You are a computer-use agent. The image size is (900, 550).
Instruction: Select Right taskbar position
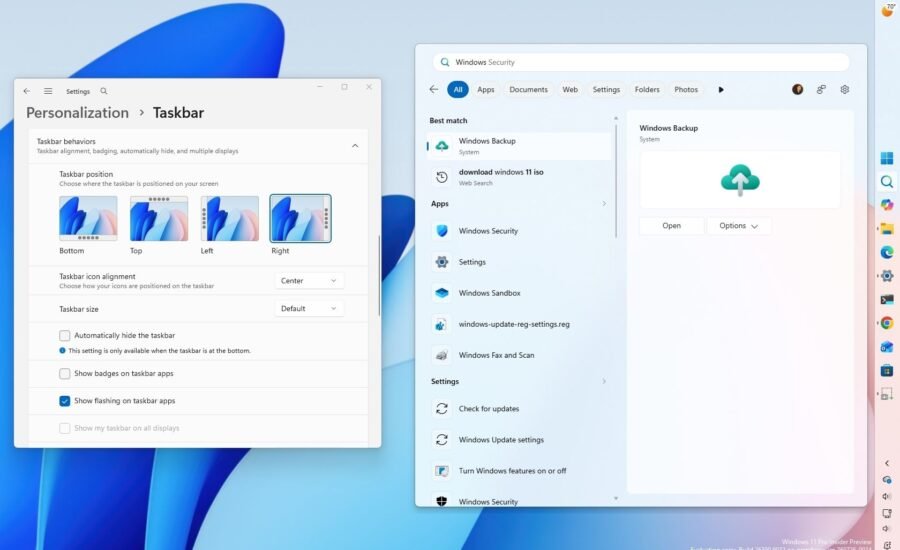[300, 218]
